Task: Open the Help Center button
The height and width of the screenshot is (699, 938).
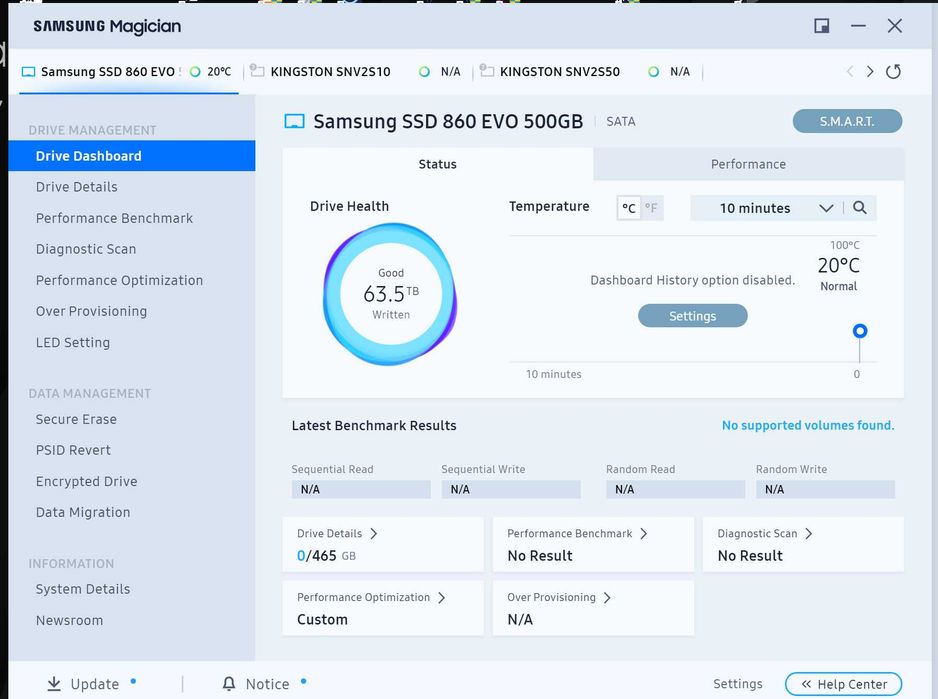Action: pos(843,684)
